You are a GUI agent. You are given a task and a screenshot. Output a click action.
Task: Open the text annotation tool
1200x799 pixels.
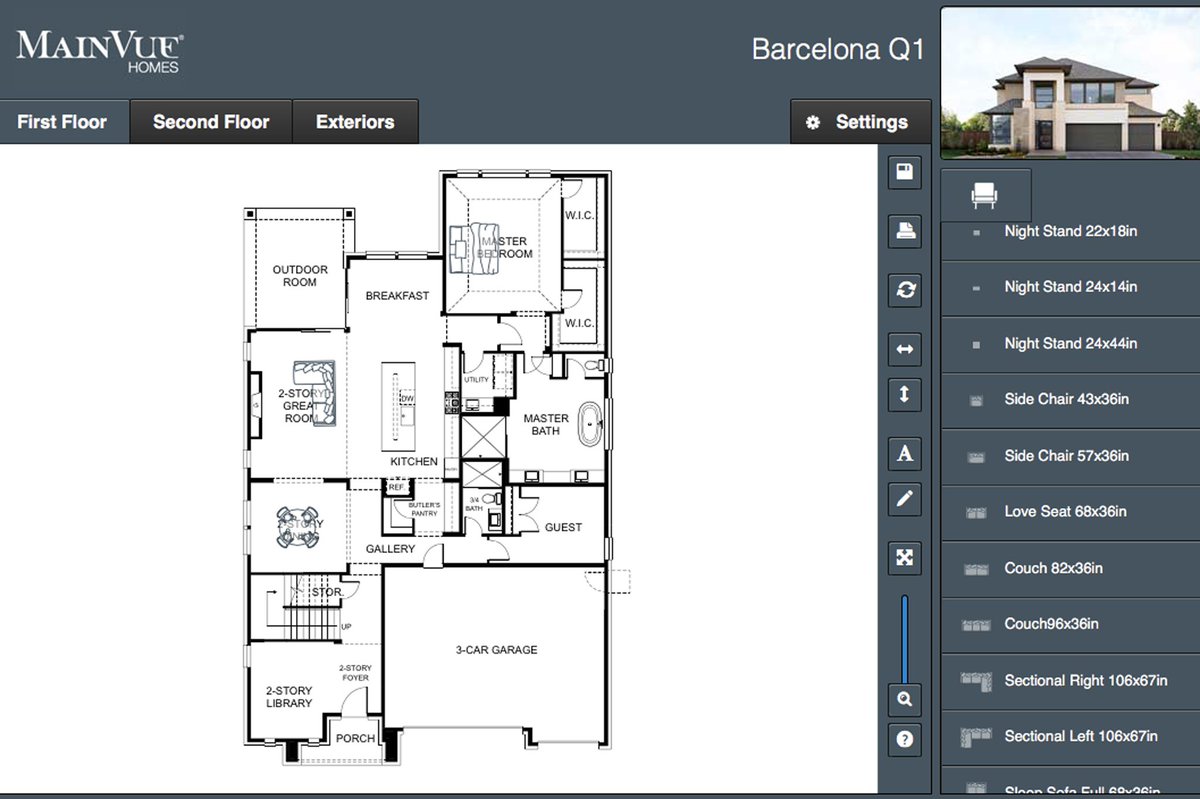904,453
